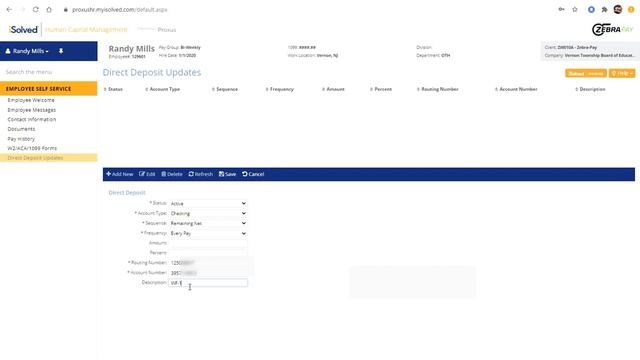Click the Edit toolbar button
This screenshot has width=640, height=360.
coord(147,174)
